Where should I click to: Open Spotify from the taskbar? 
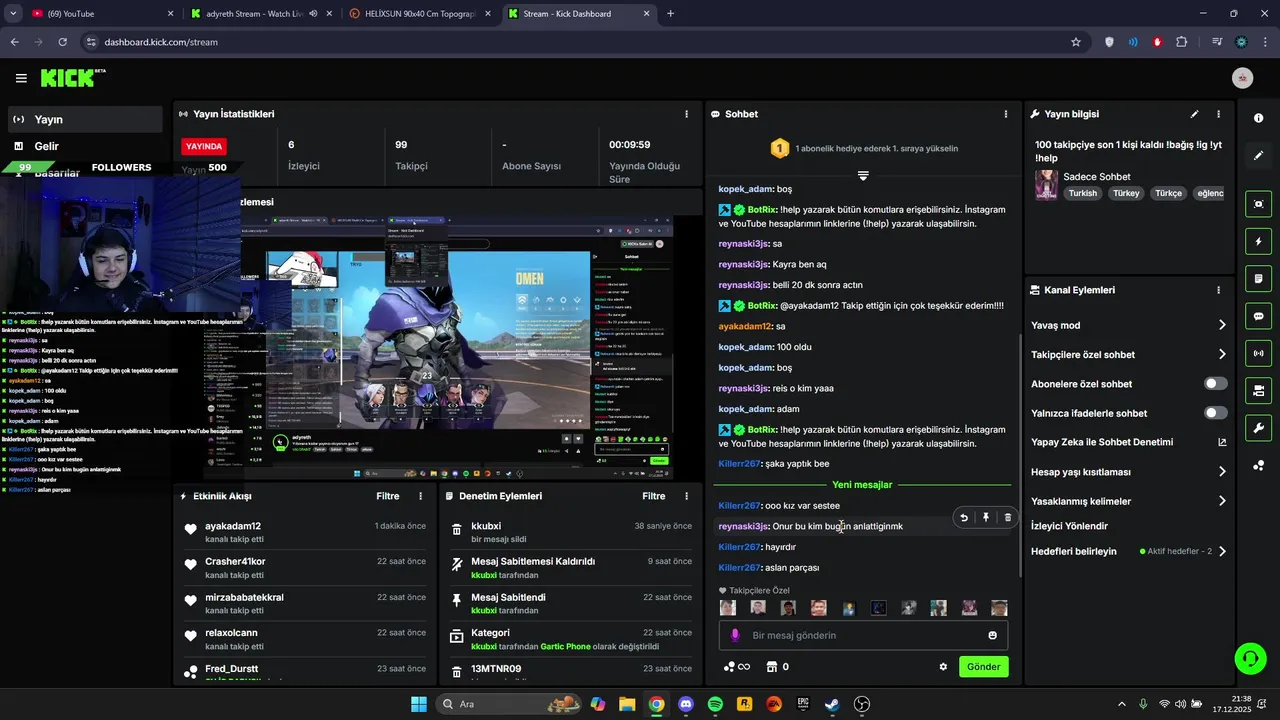point(715,704)
